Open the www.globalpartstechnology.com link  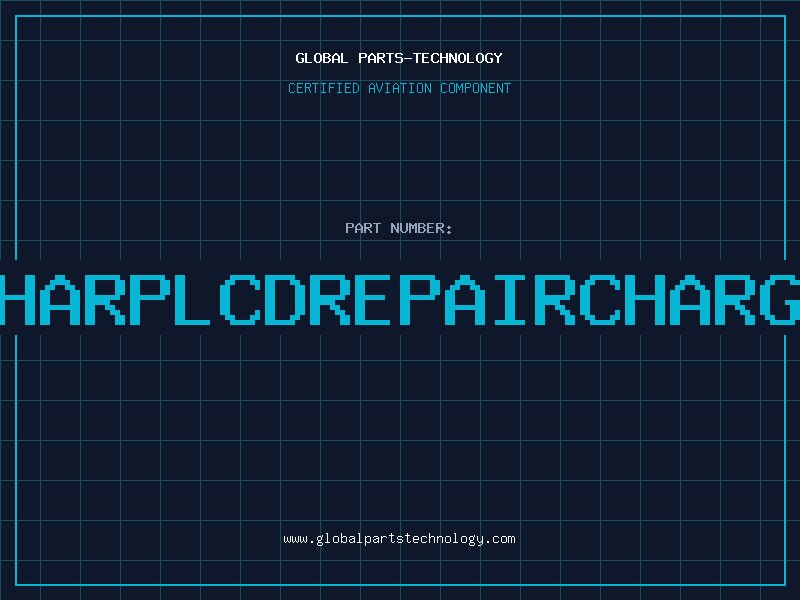coord(399,539)
